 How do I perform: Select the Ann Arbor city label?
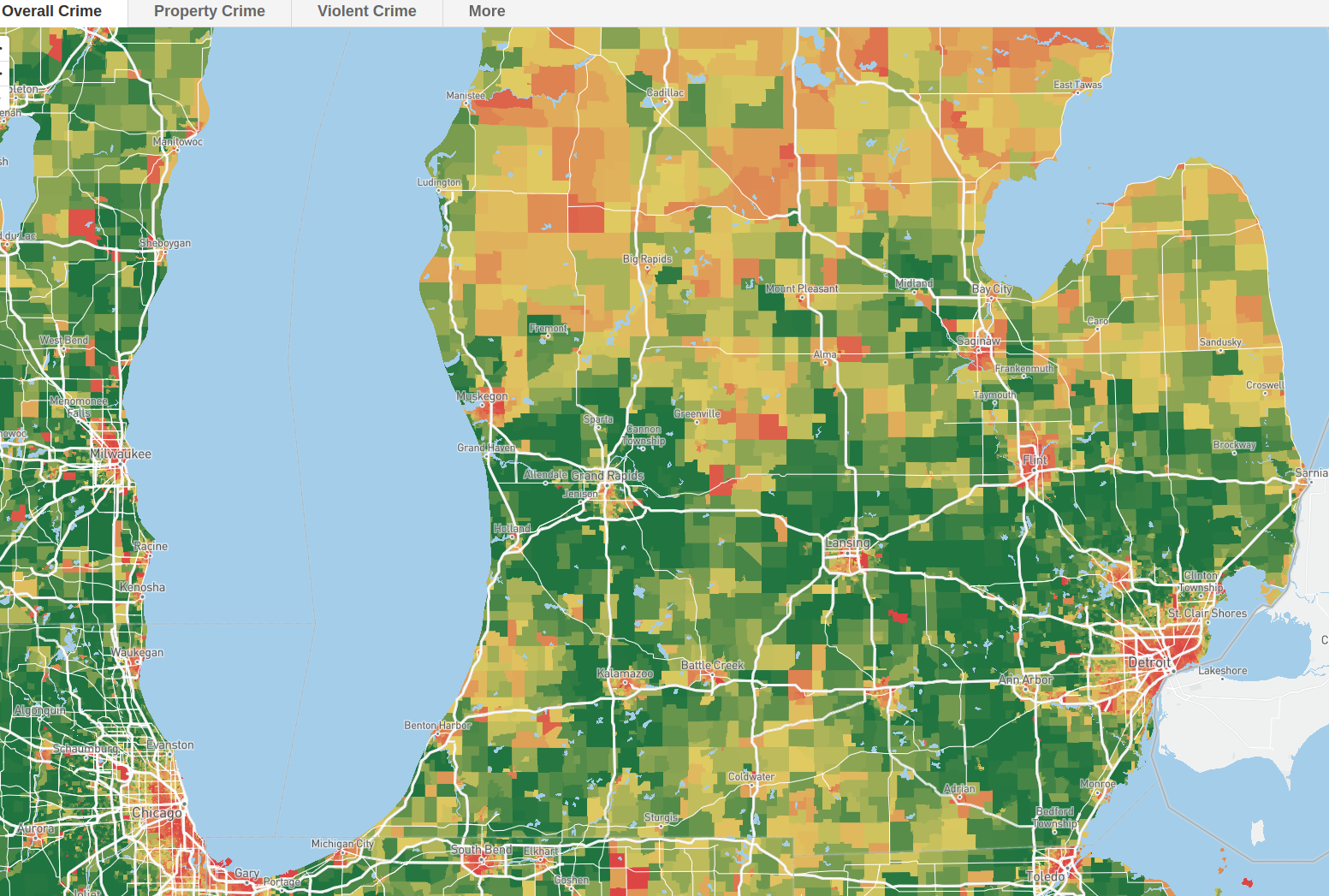click(1026, 679)
